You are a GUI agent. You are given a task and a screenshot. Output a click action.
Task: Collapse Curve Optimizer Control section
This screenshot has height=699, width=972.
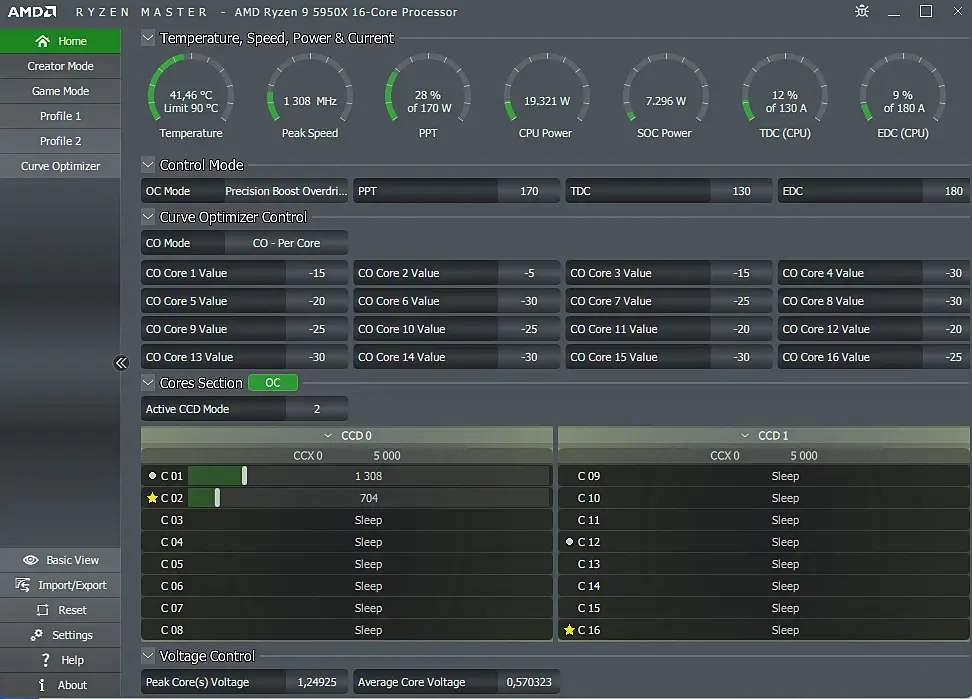(x=148, y=217)
